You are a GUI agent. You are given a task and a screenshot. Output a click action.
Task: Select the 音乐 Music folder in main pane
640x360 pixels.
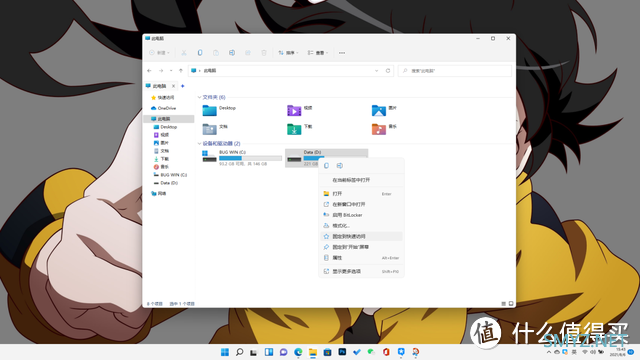tap(379, 129)
